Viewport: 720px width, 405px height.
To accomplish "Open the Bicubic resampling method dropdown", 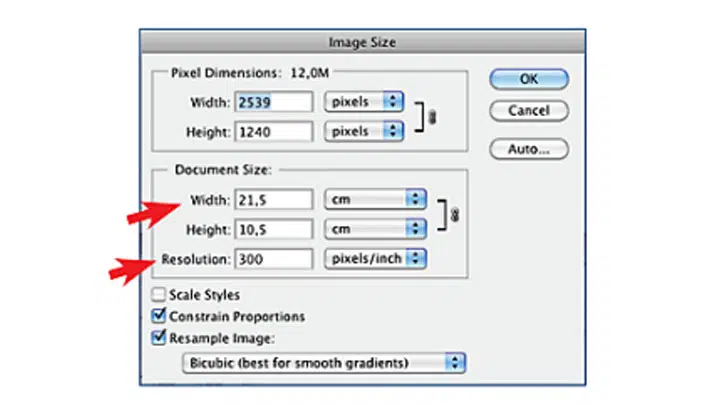I will [x=324, y=363].
